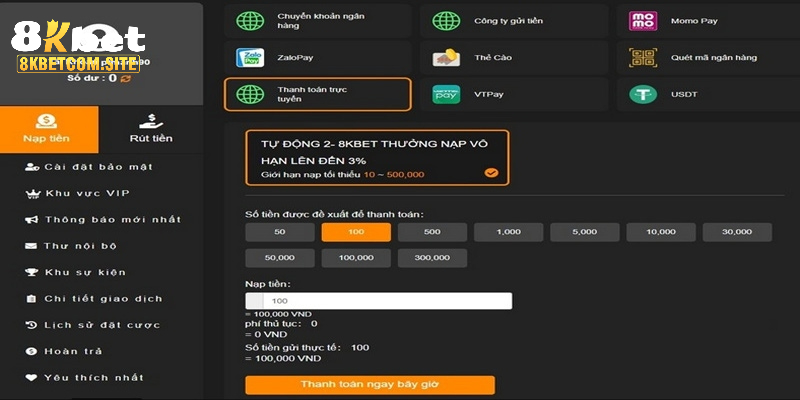
Task: Click the QR code icon for Quét mã ngân hàng
Action: click(x=643, y=58)
